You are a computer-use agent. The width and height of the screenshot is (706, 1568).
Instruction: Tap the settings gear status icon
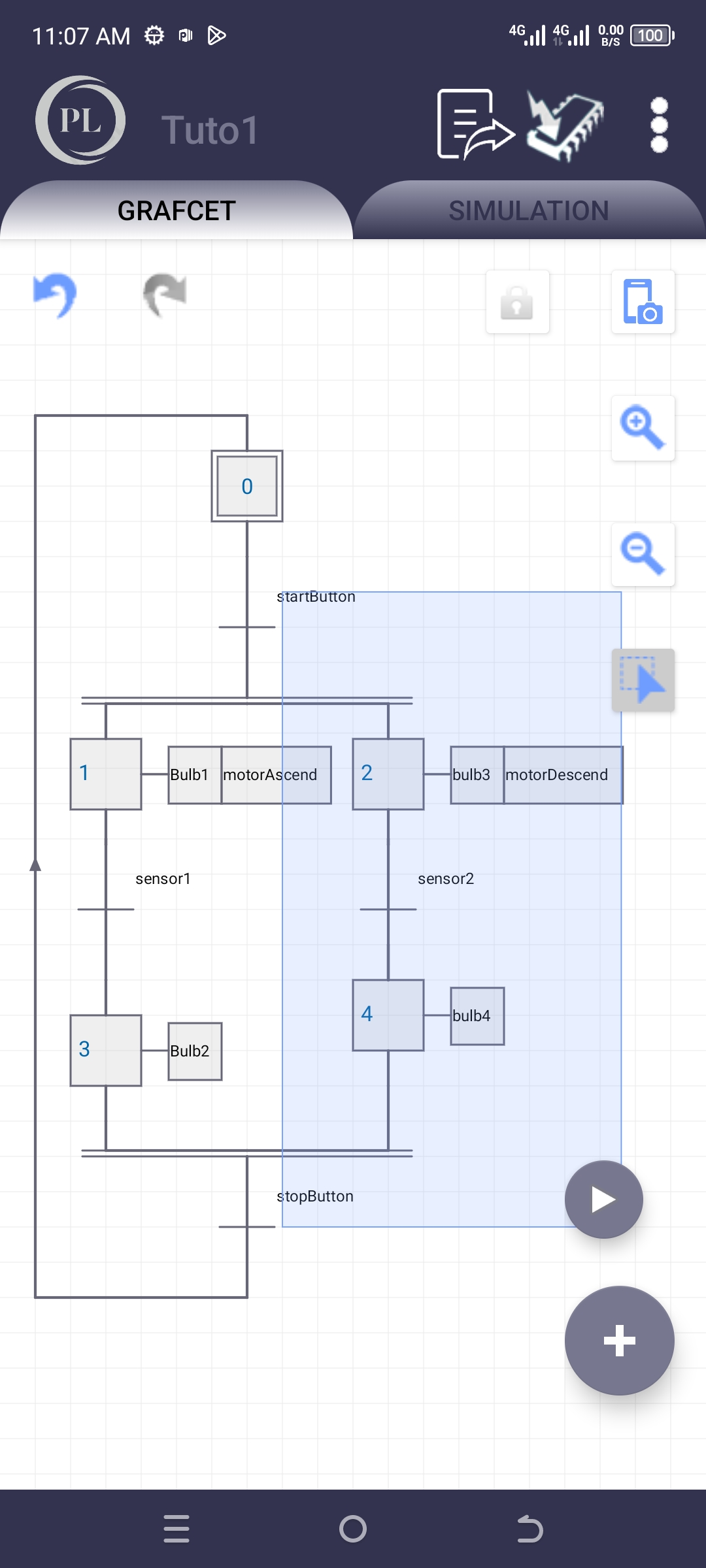point(154,35)
